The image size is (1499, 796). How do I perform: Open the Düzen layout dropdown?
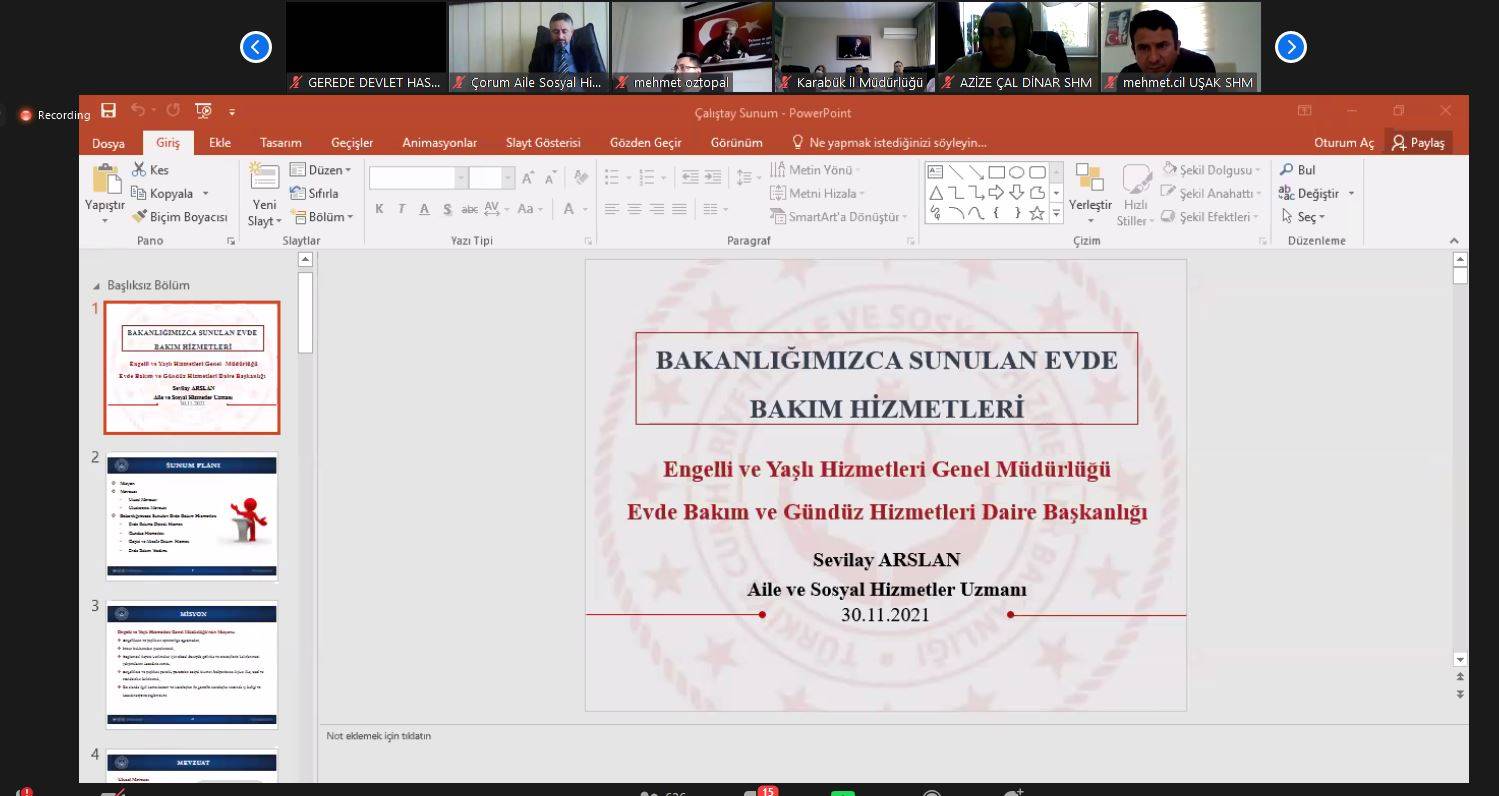point(321,170)
